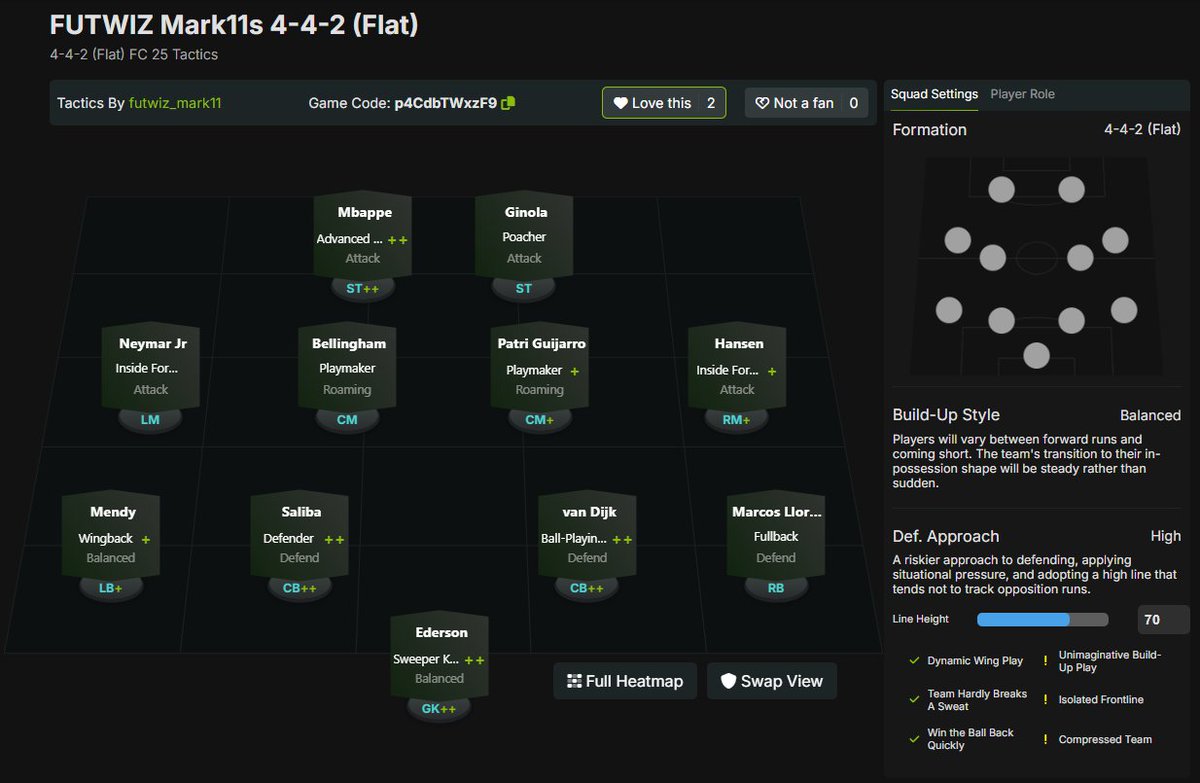The height and width of the screenshot is (783, 1200).
Task: Click the RB badge under Marcos Llorente
Action: pos(776,588)
